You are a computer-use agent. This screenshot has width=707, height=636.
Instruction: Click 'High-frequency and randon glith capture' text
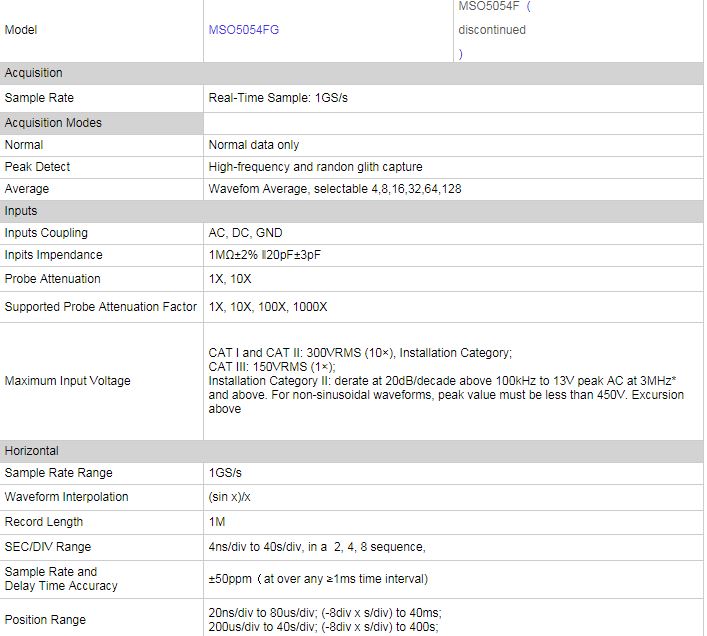316,167
